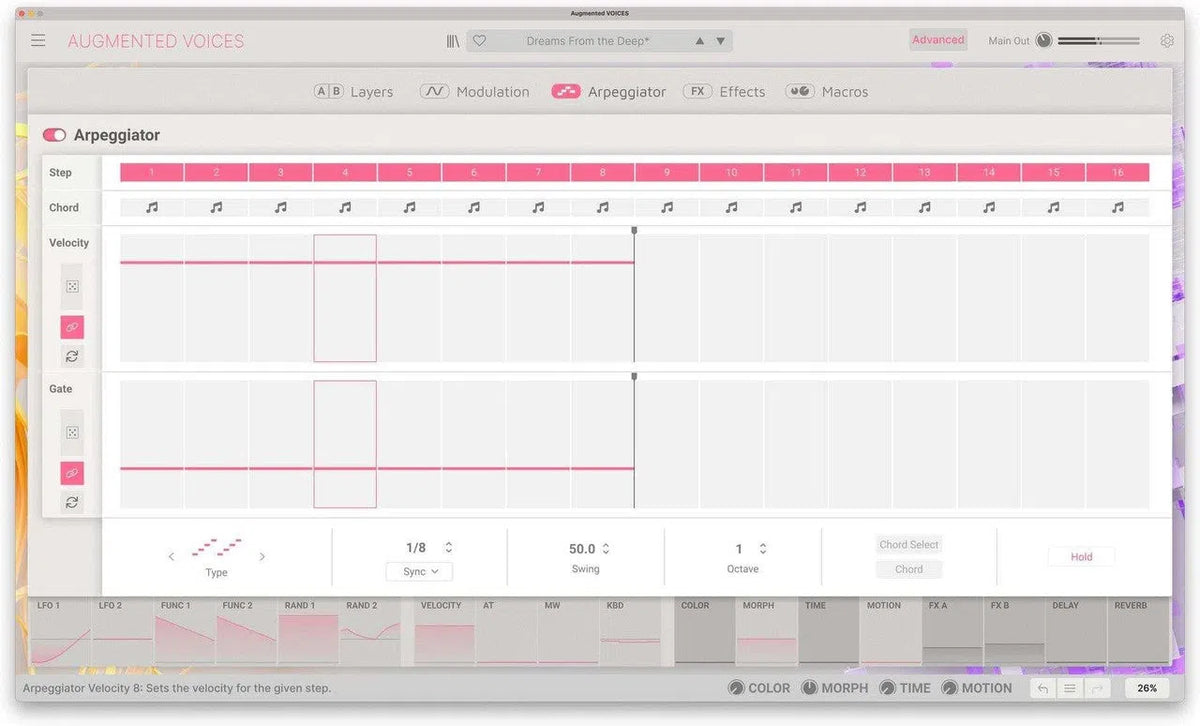Click the Swing value stepper

pyautogui.click(x=606, y=549)
